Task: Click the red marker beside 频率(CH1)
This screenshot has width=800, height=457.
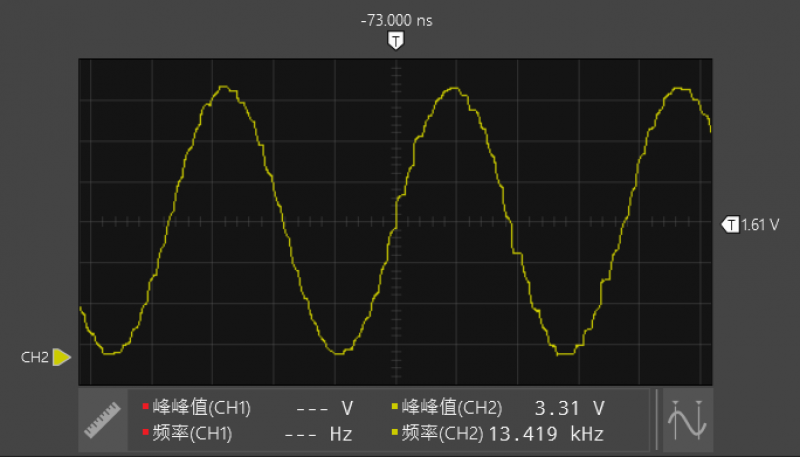Action: (x=145, y=433)
